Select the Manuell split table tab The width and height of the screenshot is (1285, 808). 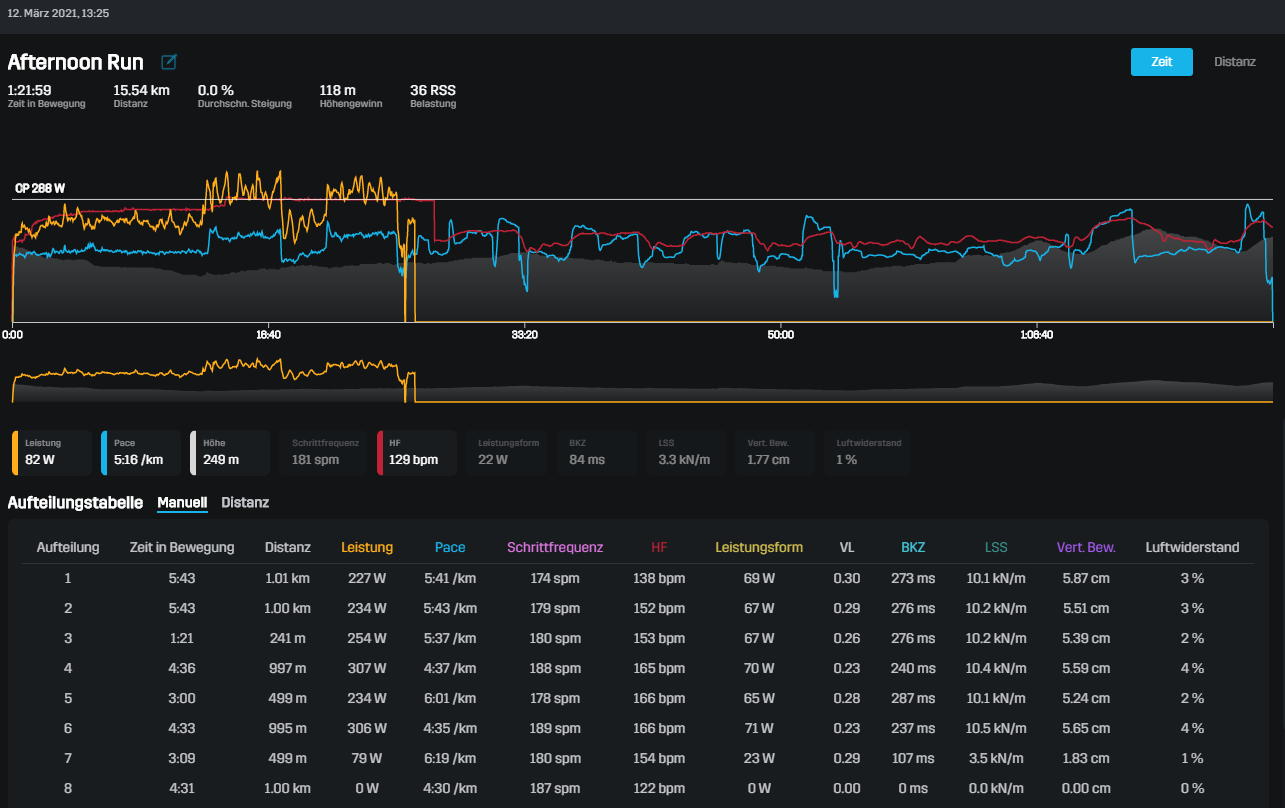(x=182, y=503)
